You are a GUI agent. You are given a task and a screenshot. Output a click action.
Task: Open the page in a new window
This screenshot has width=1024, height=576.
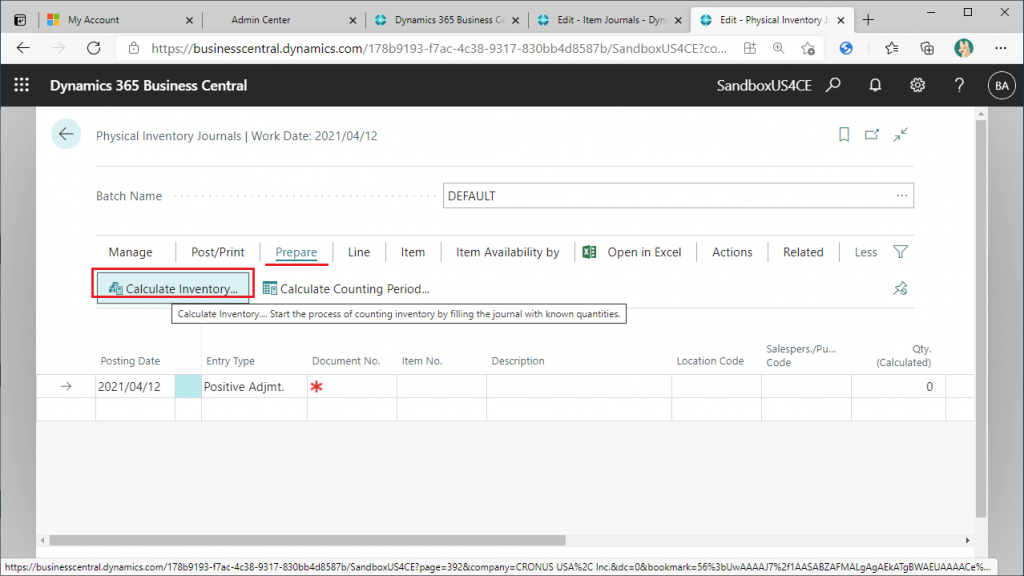click(872, 135)
